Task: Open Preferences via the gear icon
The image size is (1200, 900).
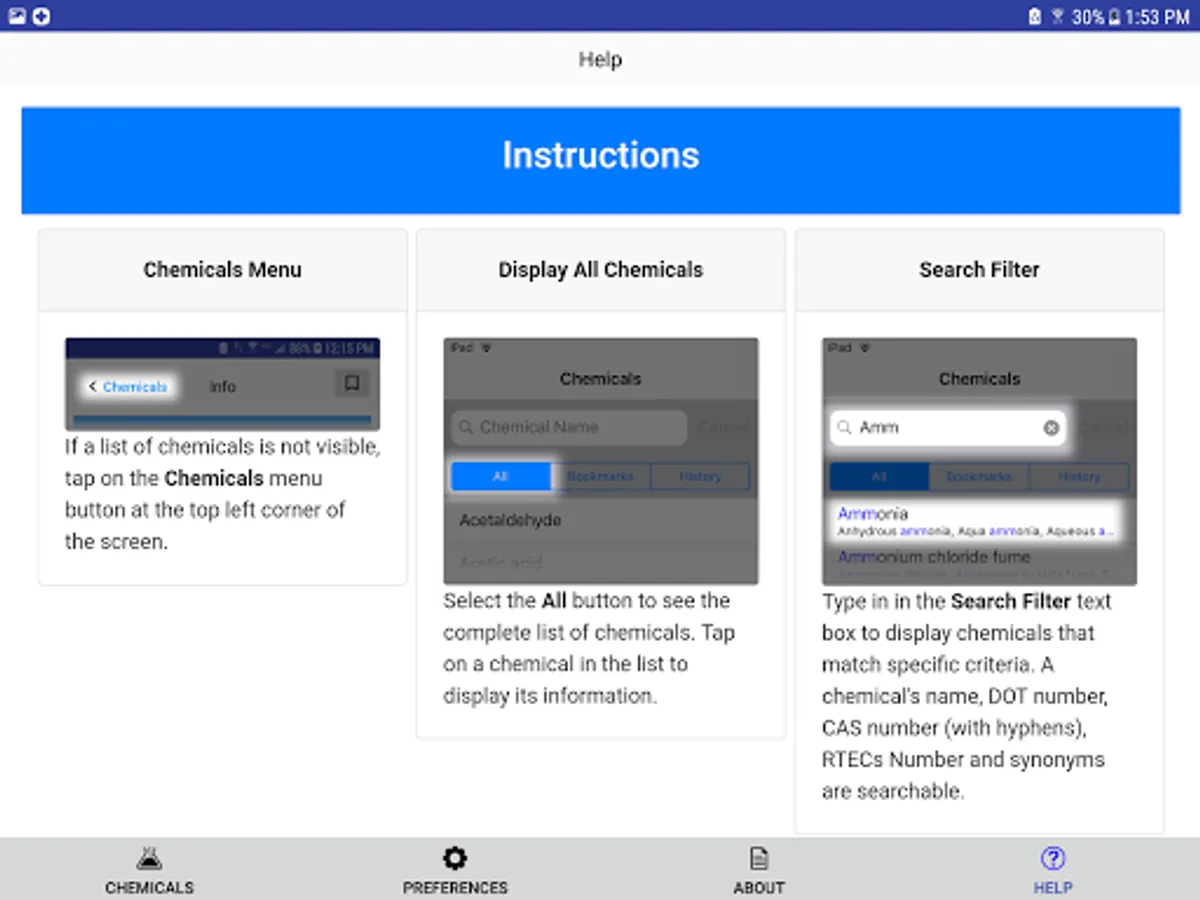Action: tap(455, 858)
